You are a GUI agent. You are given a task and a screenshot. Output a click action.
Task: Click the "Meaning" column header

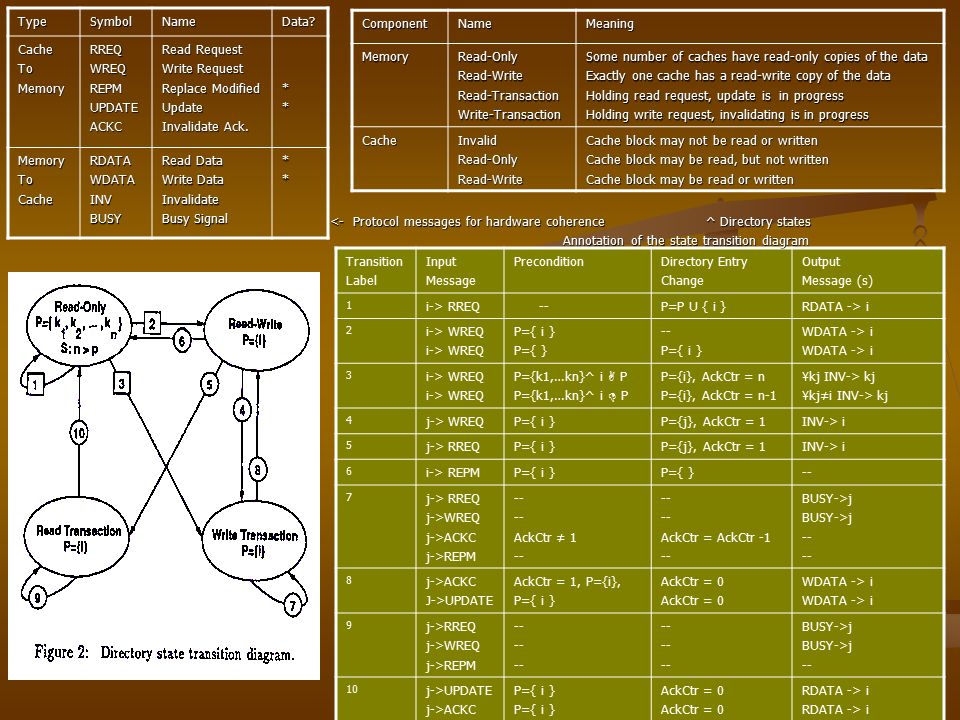[609, 24]
